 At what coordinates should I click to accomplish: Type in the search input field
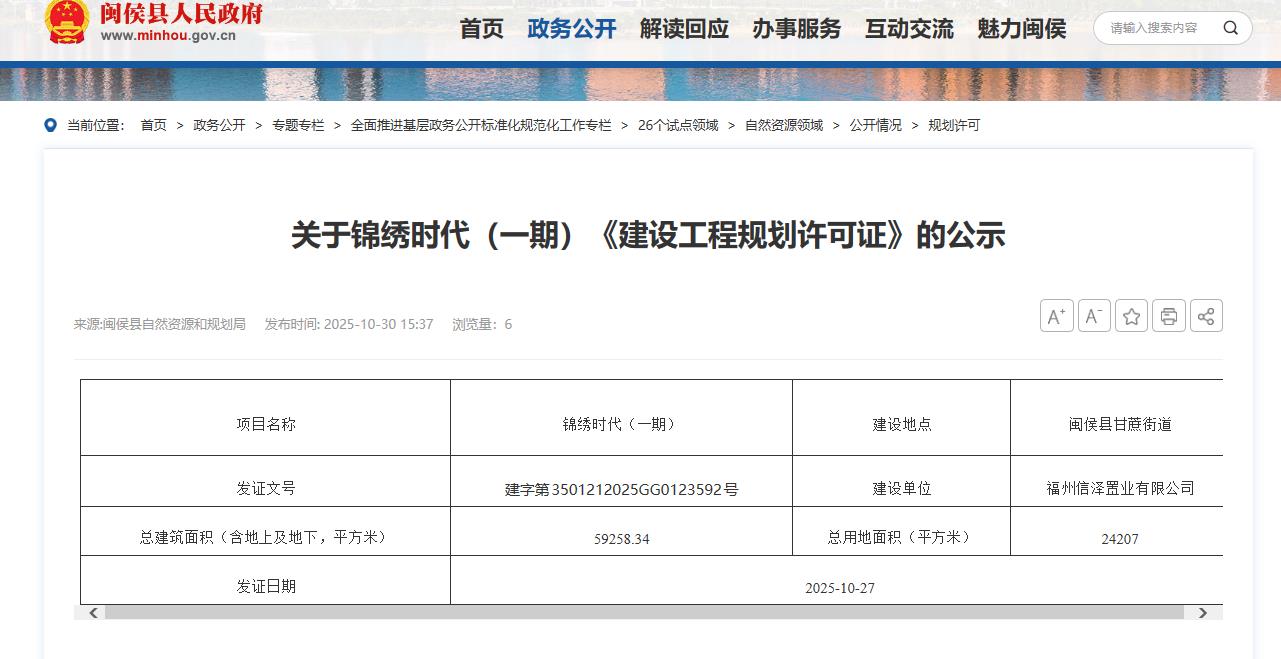(1155, 28)
